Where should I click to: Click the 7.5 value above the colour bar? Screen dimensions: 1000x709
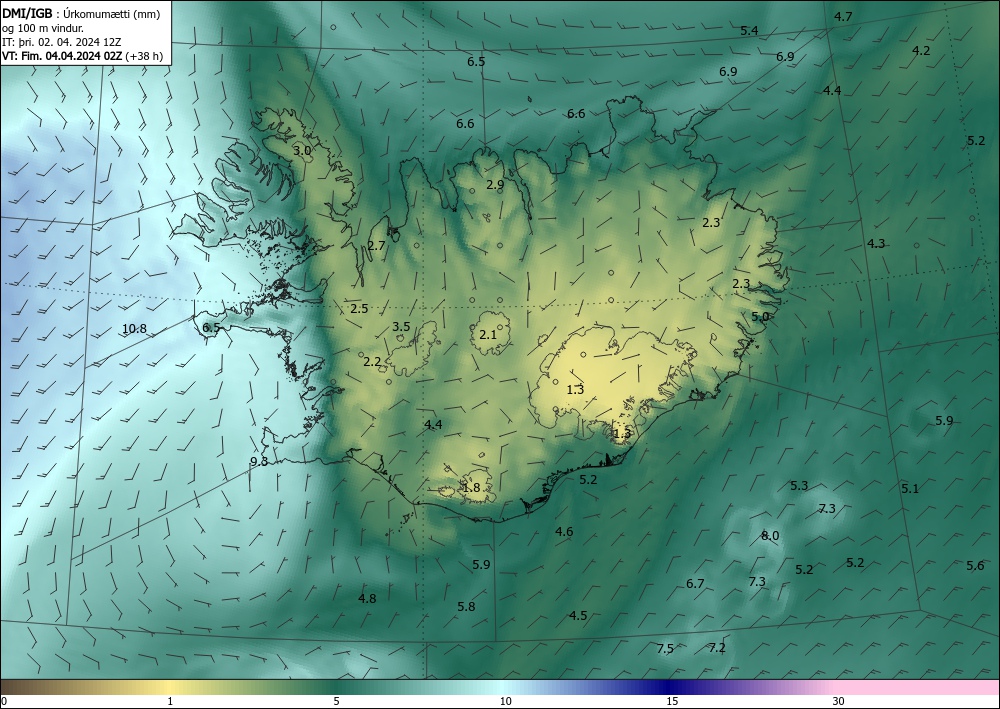coord(665,648)
